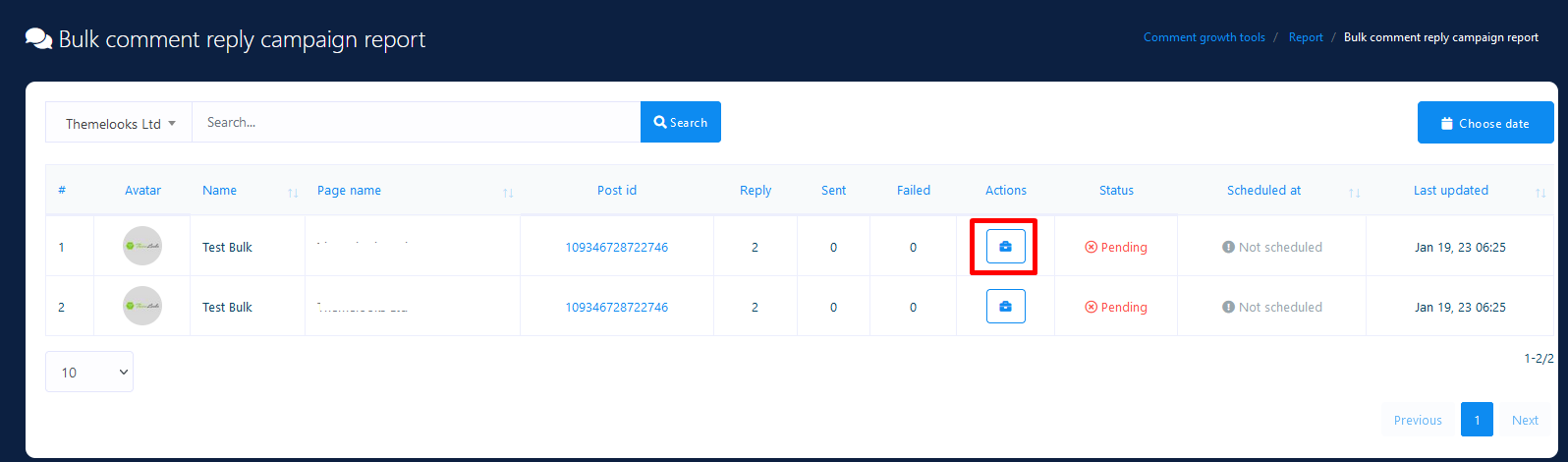Viewport: 1568px width, 462px height.
Task: Click the briefcase action icon in row 1
Action: point(1005,247)
